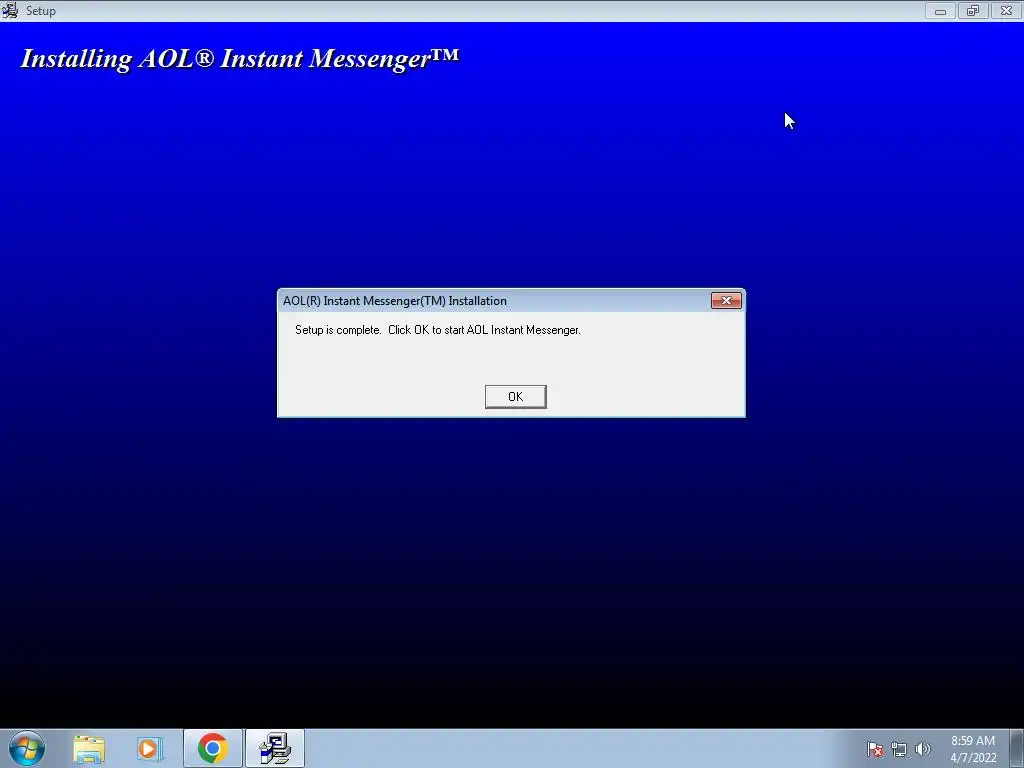The image size is (1024, 768).
Task: Close the Setup window
Action: (1006, 11)
